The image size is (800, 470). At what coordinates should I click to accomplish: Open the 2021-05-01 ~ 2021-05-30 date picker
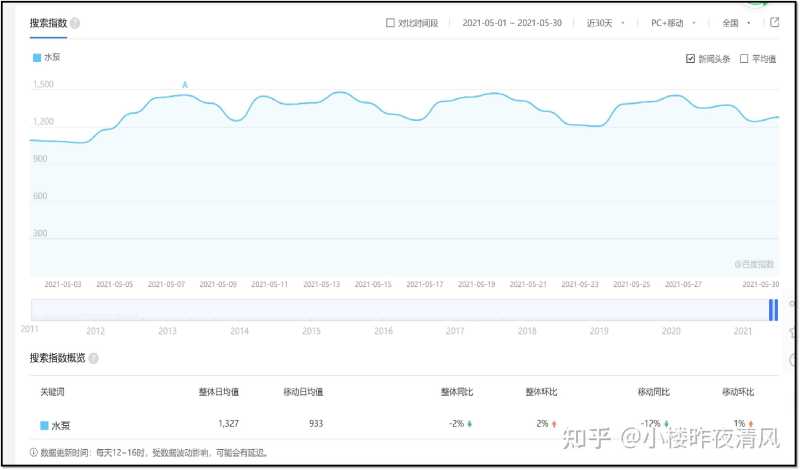tap(512, 23)
